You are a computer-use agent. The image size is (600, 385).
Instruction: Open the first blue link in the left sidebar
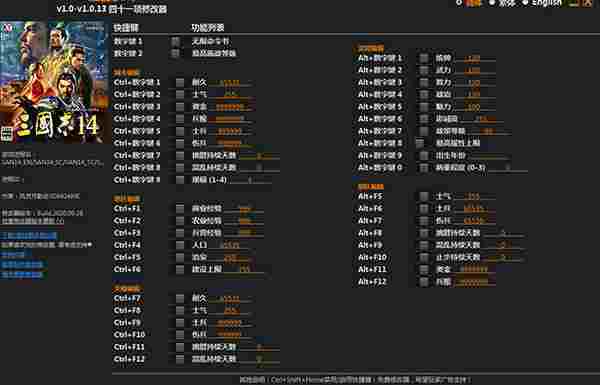[x=29, y=235]
